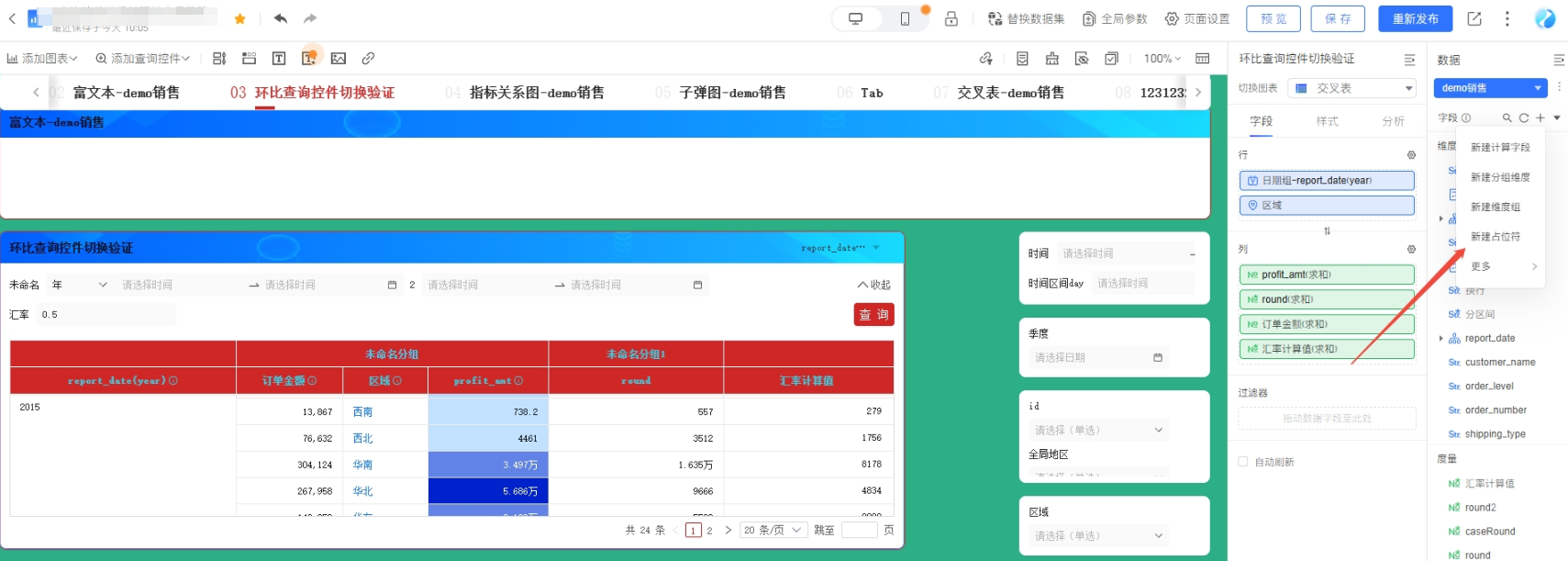Click the page lock icon

coord(951,19)
